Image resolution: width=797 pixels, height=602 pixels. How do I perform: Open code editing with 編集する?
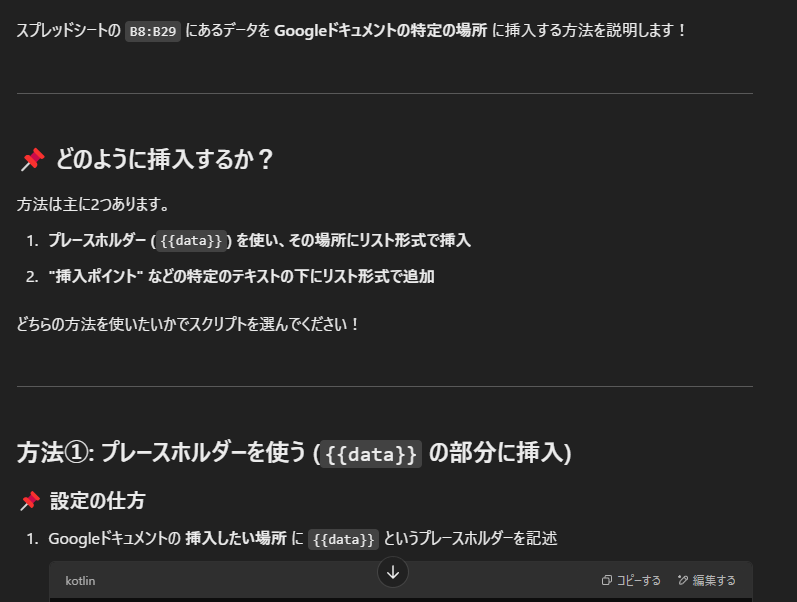707,580
